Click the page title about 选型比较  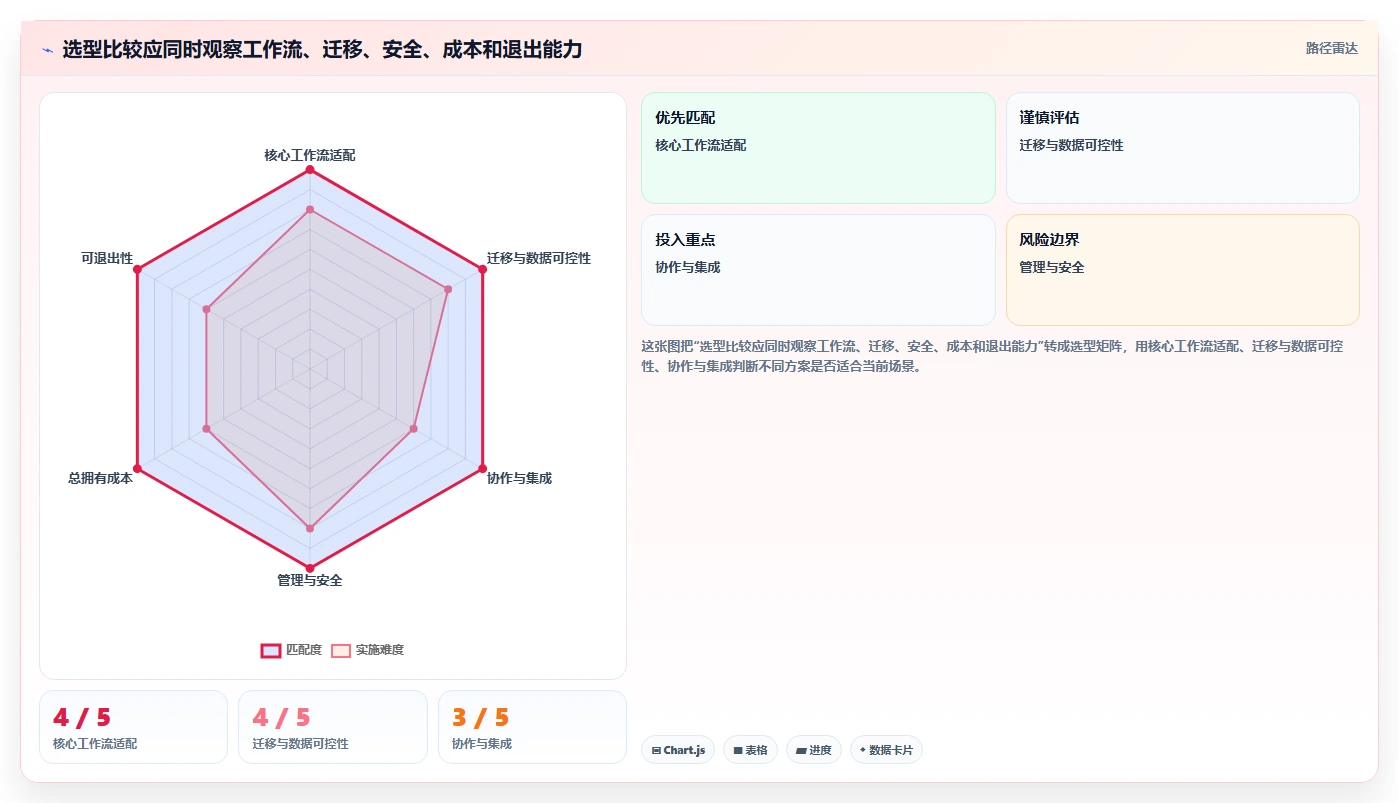coord(322,49)
